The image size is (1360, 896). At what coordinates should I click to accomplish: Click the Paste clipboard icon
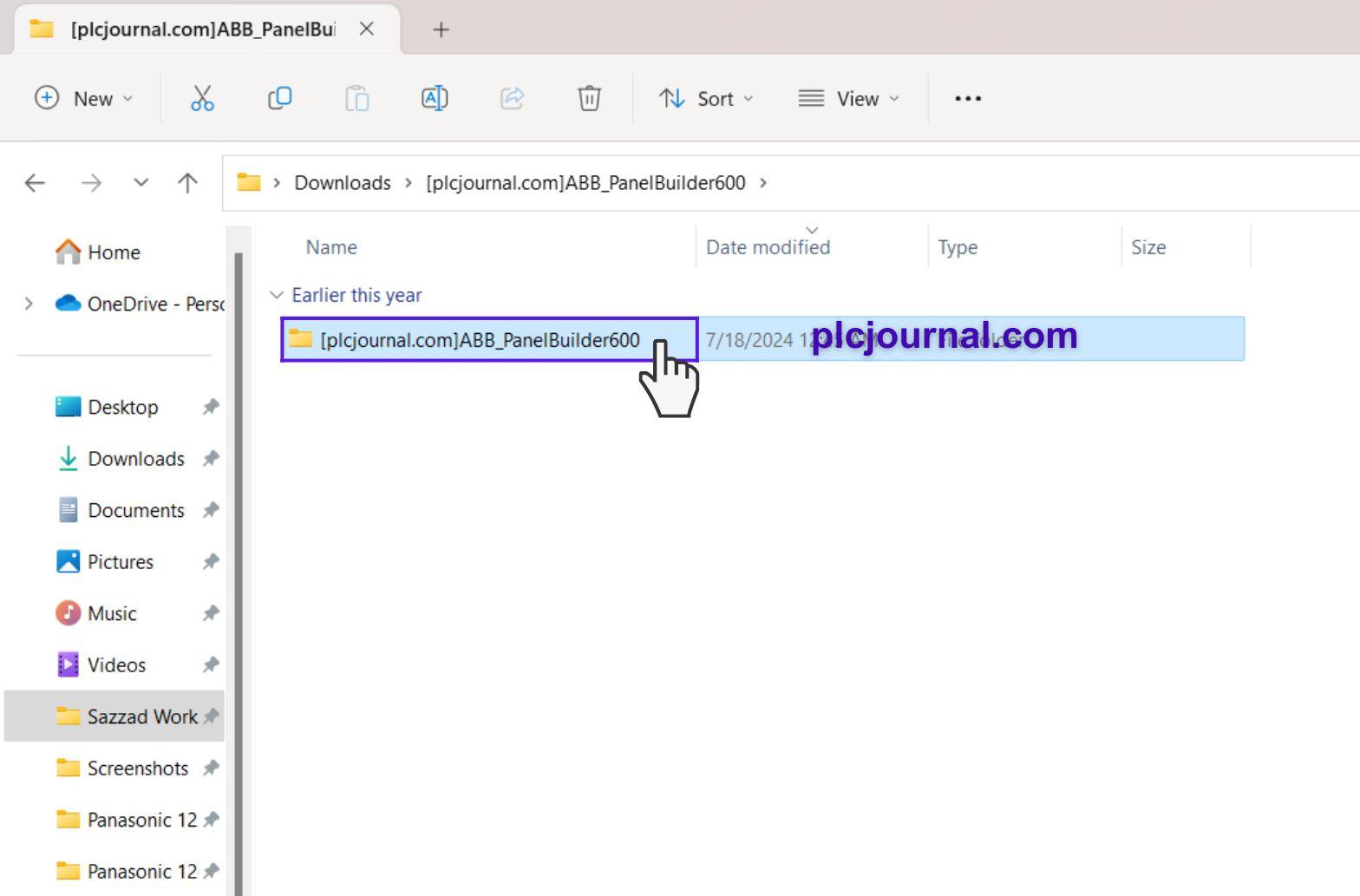357,98
